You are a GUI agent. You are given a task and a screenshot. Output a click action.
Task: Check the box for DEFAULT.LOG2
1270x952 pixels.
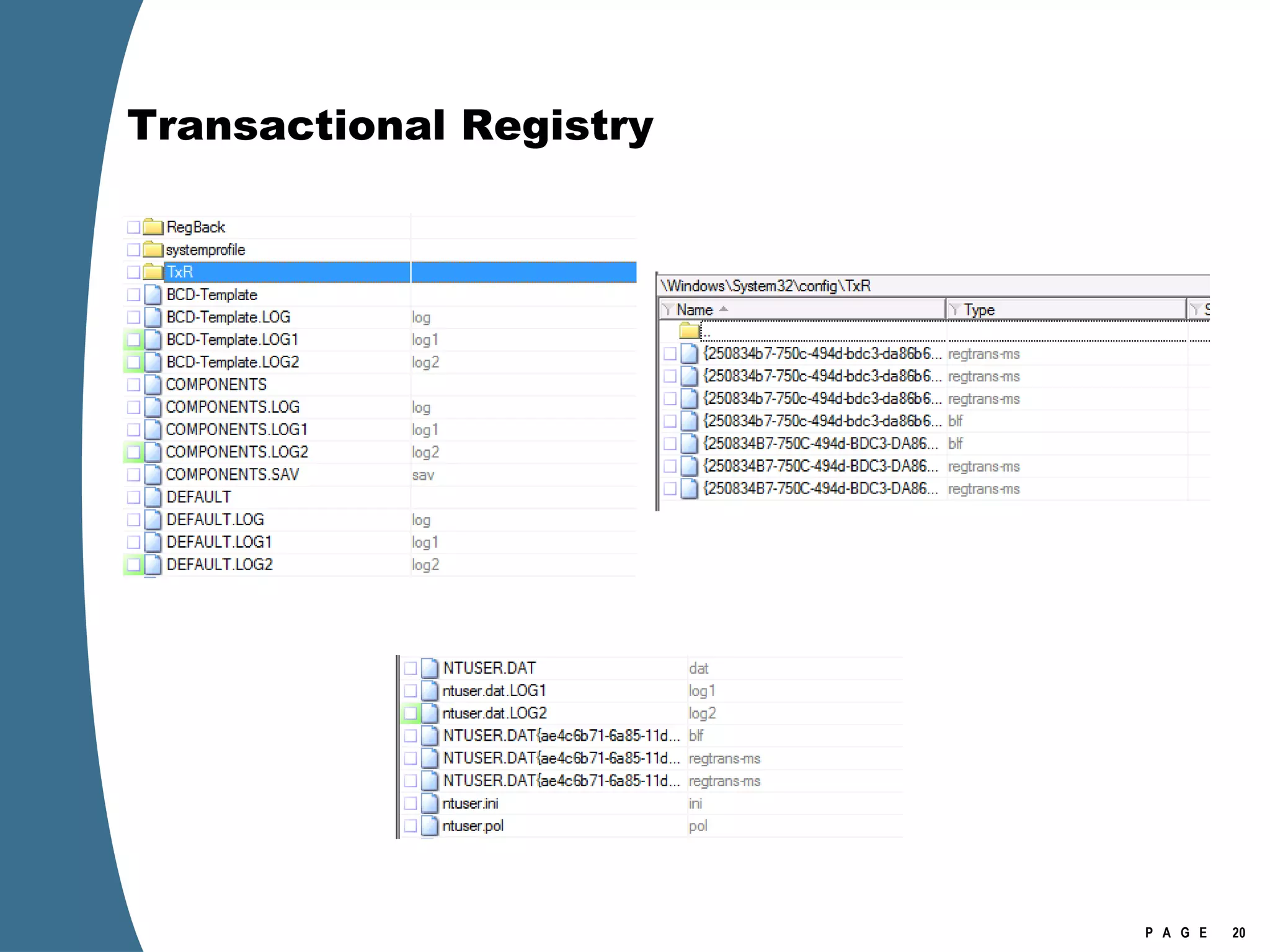coord(133,565)
